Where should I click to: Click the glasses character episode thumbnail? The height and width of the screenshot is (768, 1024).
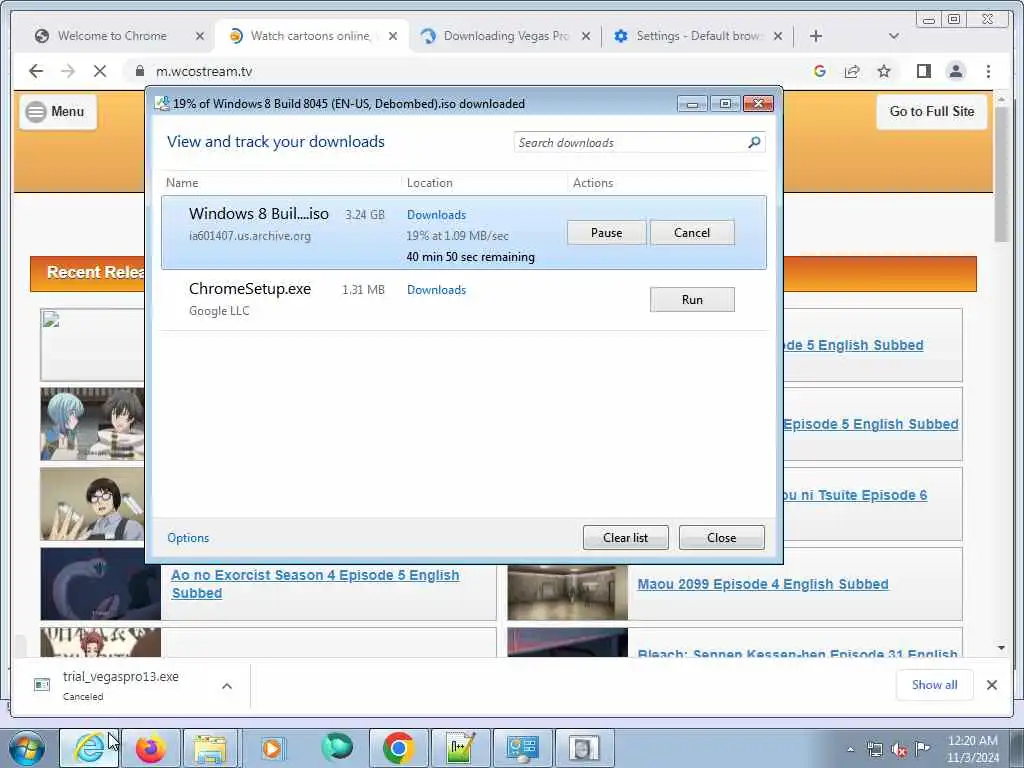coord(92,504)
